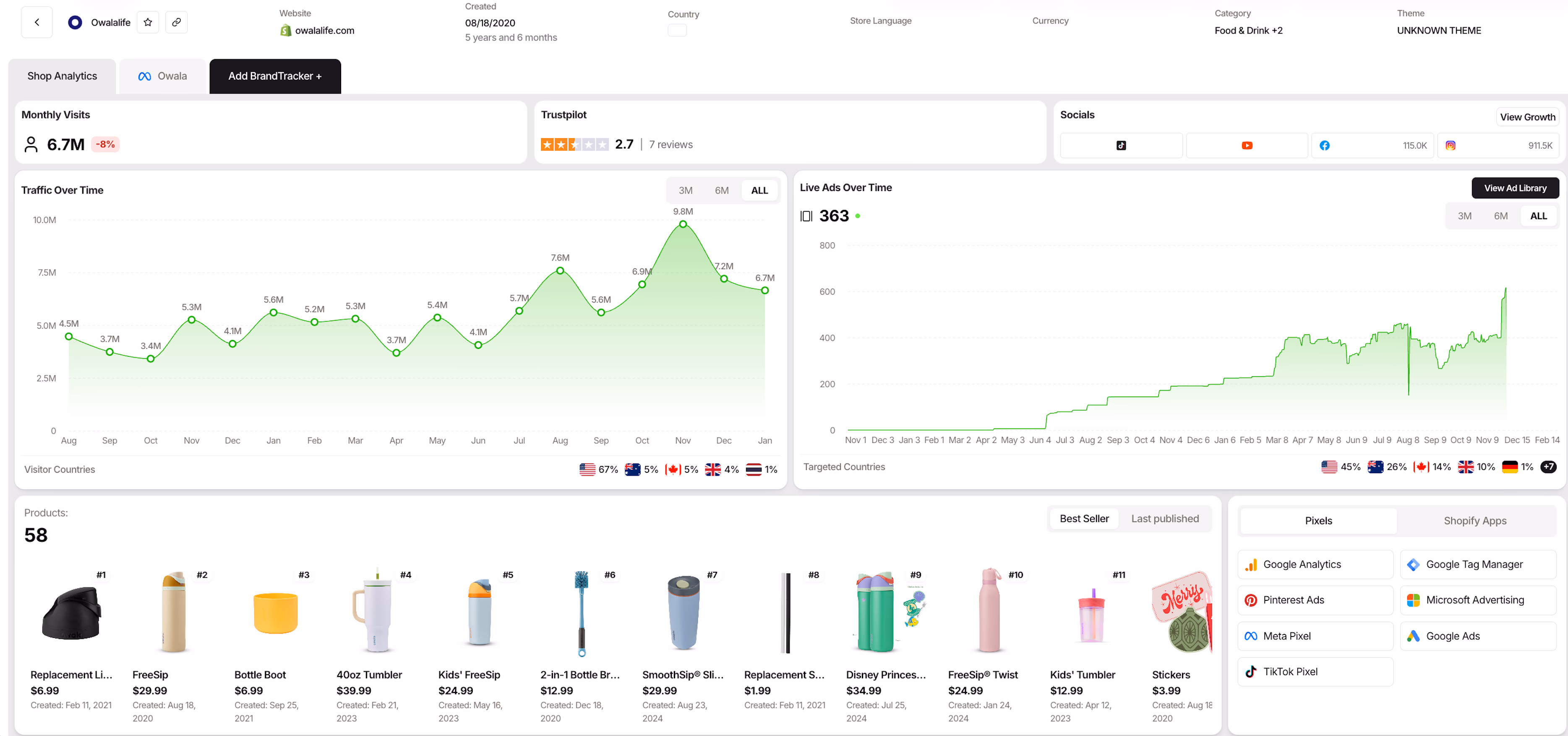1568x736 pixels.
Task: Switch products sorting to Last published
Action: click(1164, 519)
